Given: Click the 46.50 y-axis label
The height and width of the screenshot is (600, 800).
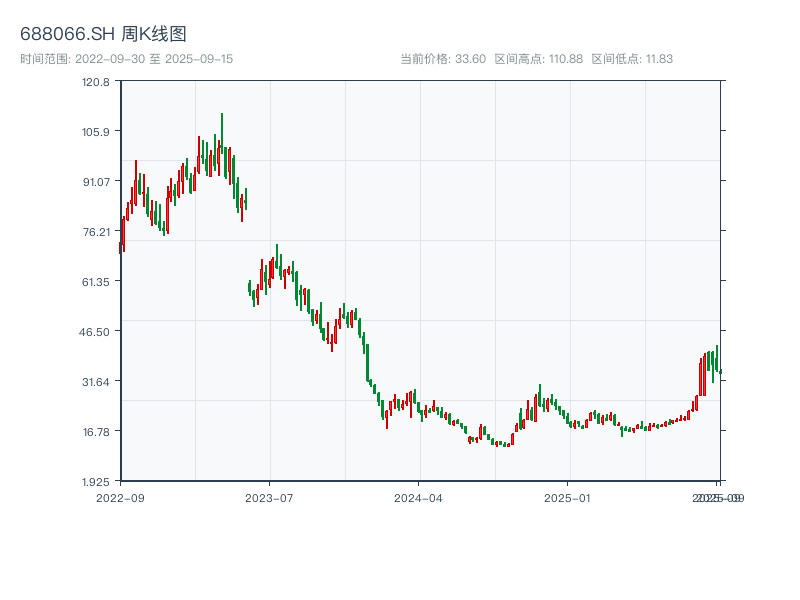Looking at the screenshot, I should (96, 332).
